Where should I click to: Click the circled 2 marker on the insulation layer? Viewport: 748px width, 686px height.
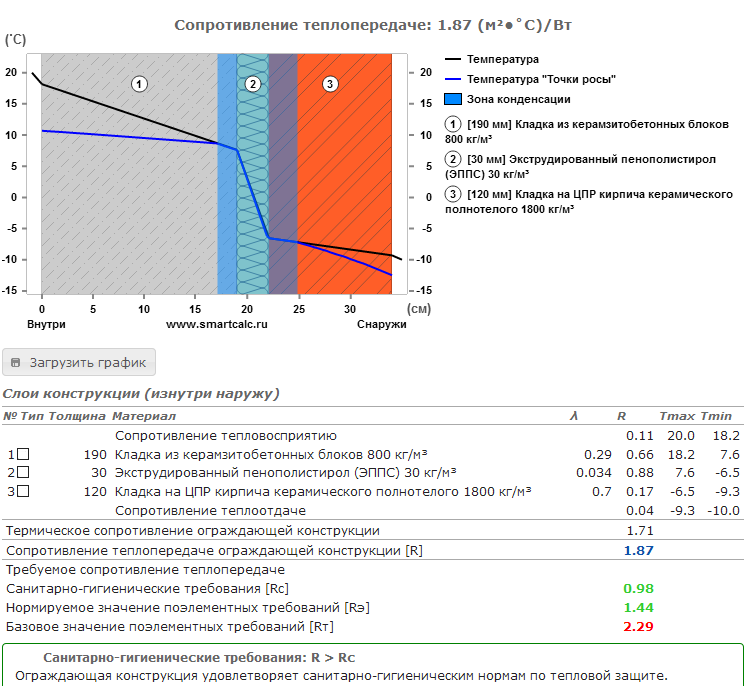click(x=252, y=84)
